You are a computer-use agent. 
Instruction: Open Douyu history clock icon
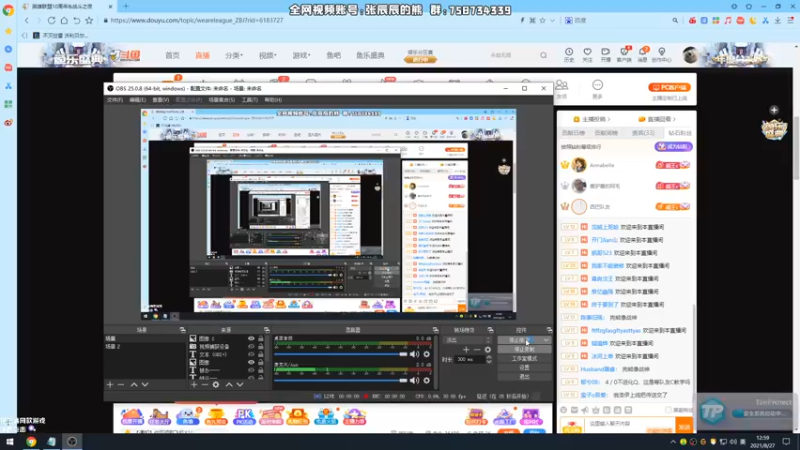click(x=569, y=52)
